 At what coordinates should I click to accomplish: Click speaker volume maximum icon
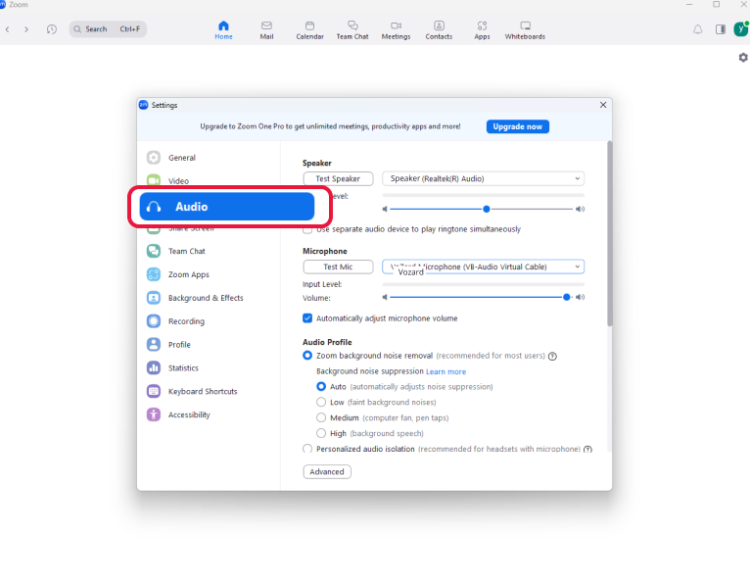pyautogui.click(x=580, y=209)
